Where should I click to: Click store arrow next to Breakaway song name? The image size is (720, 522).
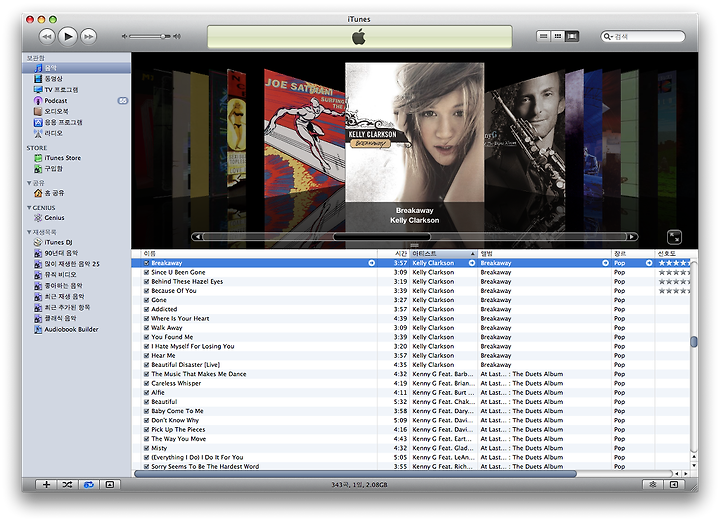[371, 263]
